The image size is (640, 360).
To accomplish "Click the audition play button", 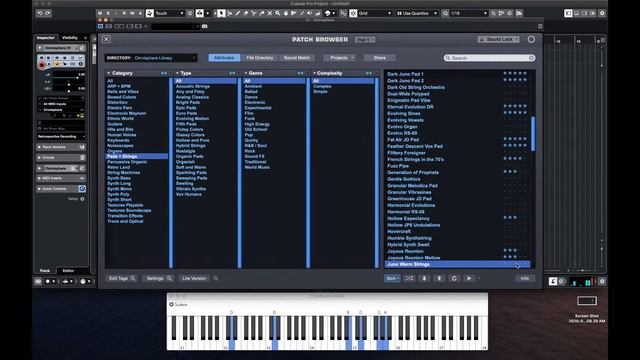I will click(x=469, y=278).
